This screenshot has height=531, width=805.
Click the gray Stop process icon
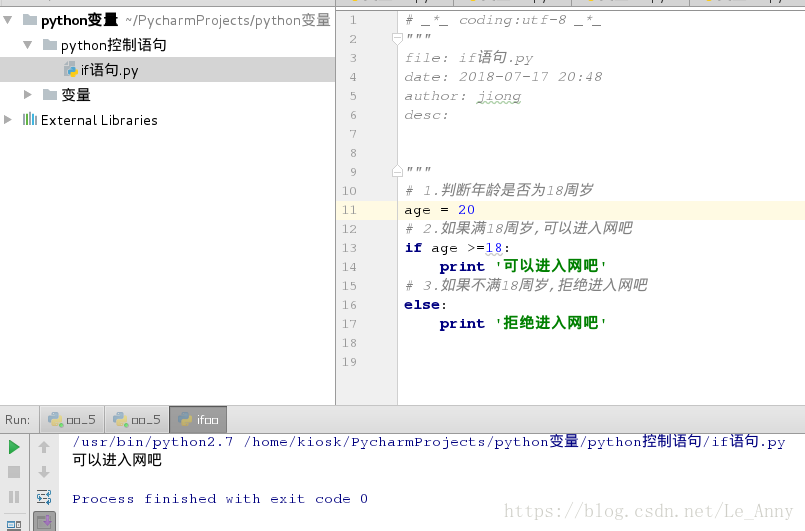[x=14, y=472]
